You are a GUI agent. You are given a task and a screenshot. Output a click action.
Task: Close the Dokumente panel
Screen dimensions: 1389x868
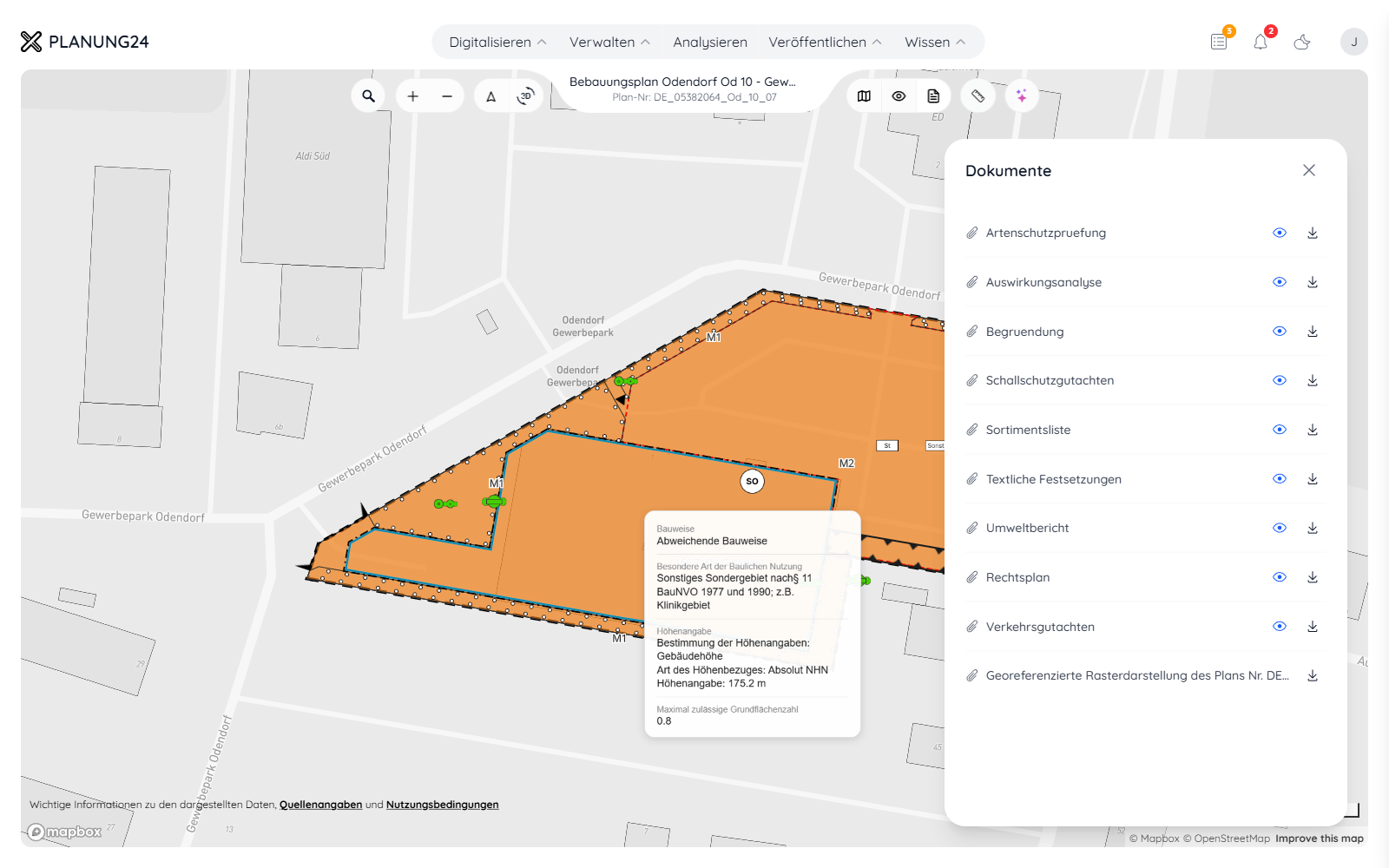point(1309,170)
